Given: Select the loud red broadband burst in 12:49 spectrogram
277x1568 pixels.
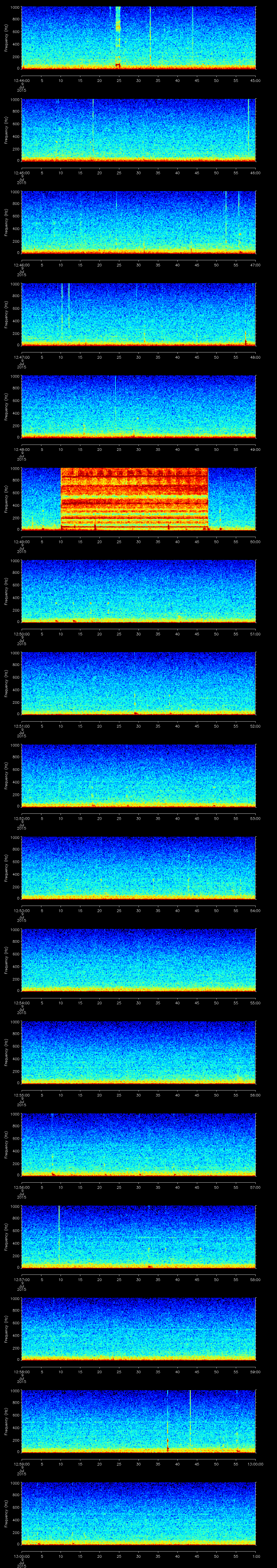Looking at the screenshot, I should (134, 499).
